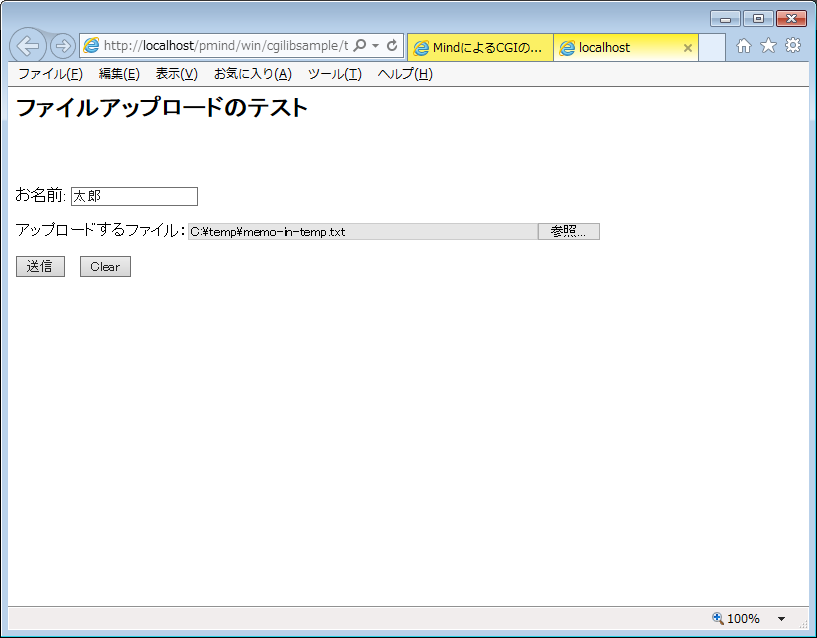Open the ファイル(F) menu

(51, 74)
